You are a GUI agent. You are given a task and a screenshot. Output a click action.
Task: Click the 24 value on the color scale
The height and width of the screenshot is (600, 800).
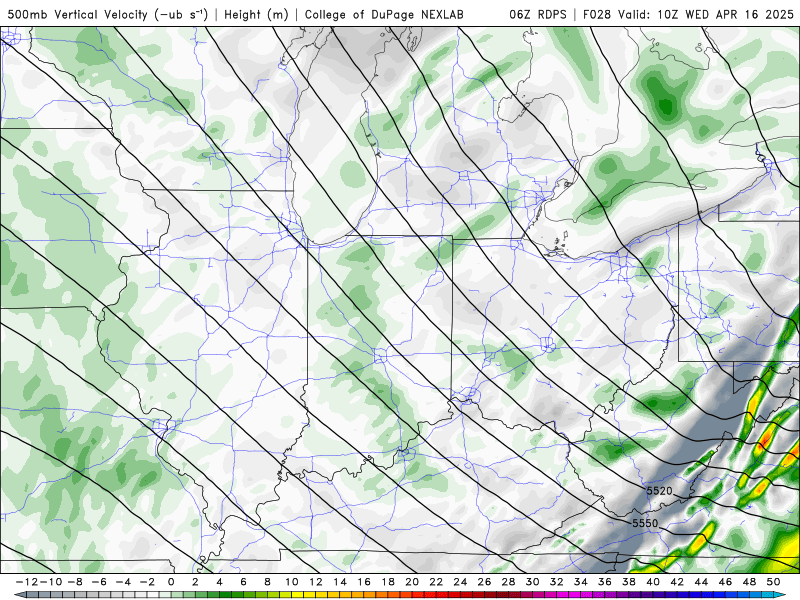[x=460, y=582]
